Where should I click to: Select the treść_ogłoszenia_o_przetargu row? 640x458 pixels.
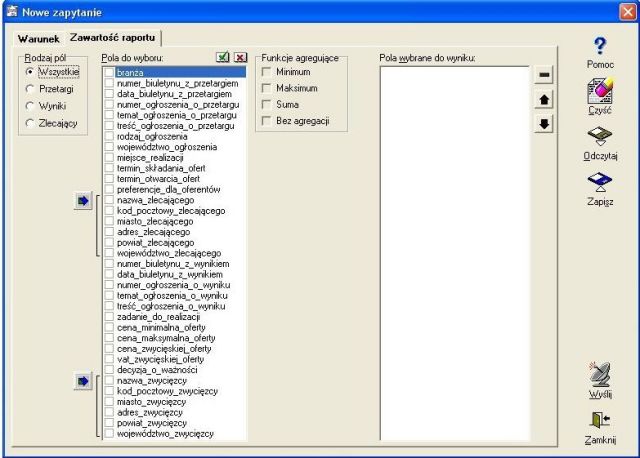(175, 126)
